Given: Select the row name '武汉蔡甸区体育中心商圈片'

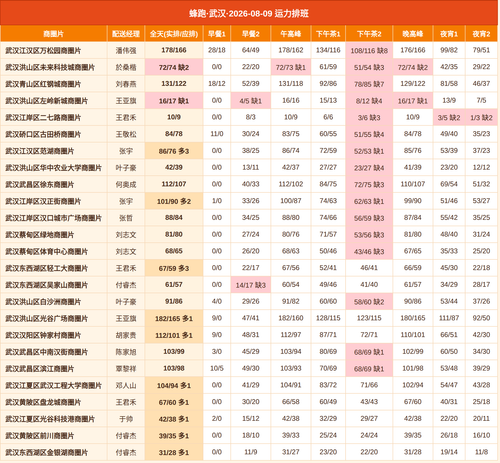Looking at the screenshot, I should [46, 251].
